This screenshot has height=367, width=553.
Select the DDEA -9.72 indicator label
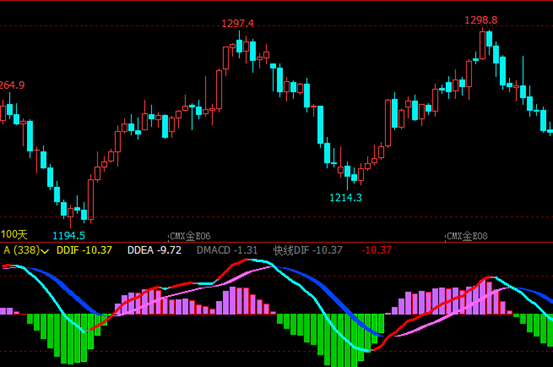154,250
